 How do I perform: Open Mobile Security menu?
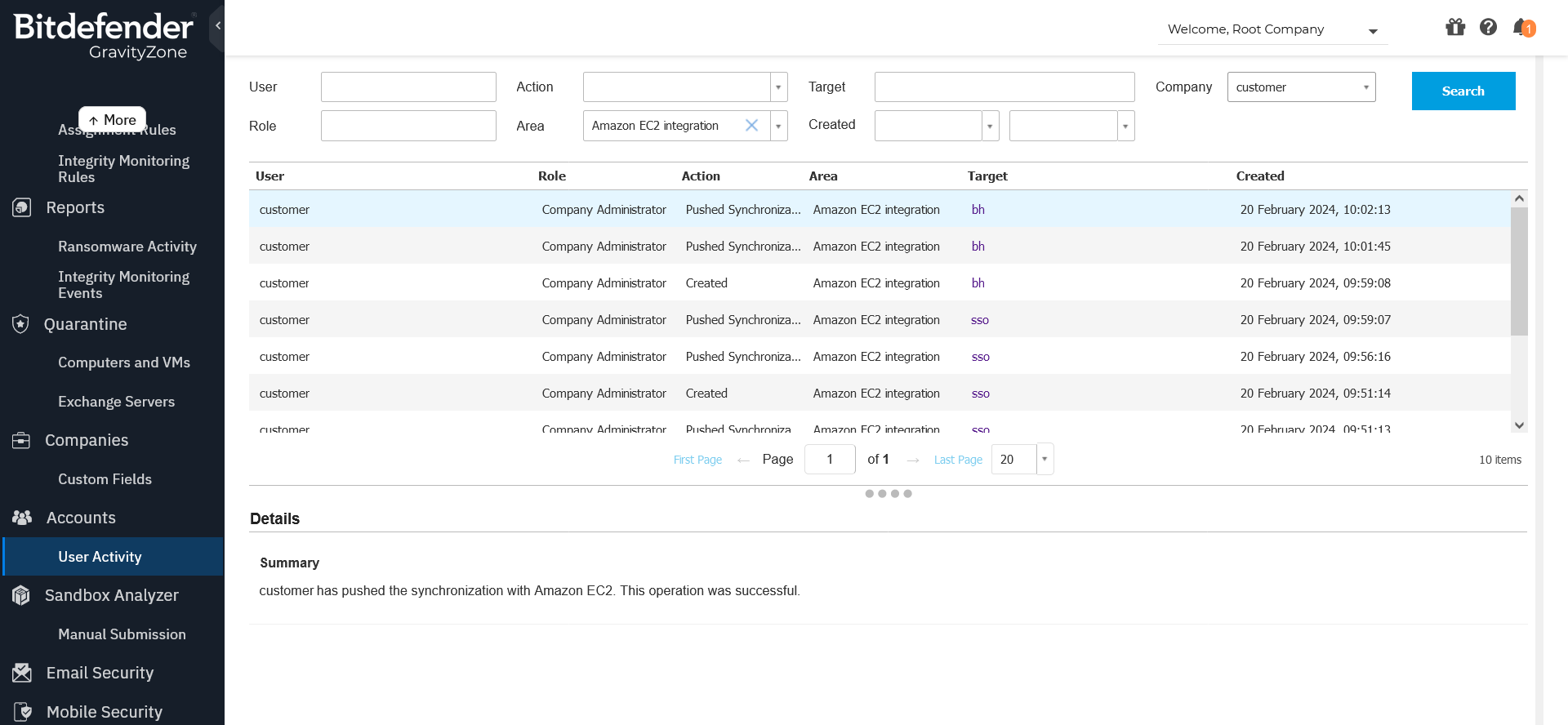click(105, 712)
